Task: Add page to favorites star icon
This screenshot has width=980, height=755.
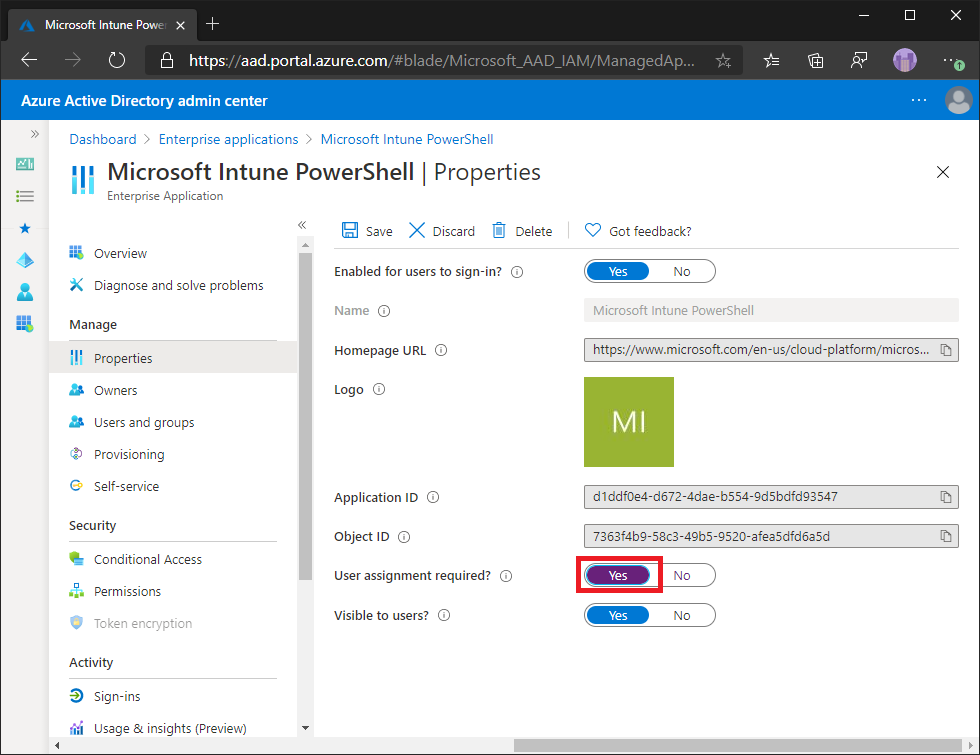Action: [723, 61]
